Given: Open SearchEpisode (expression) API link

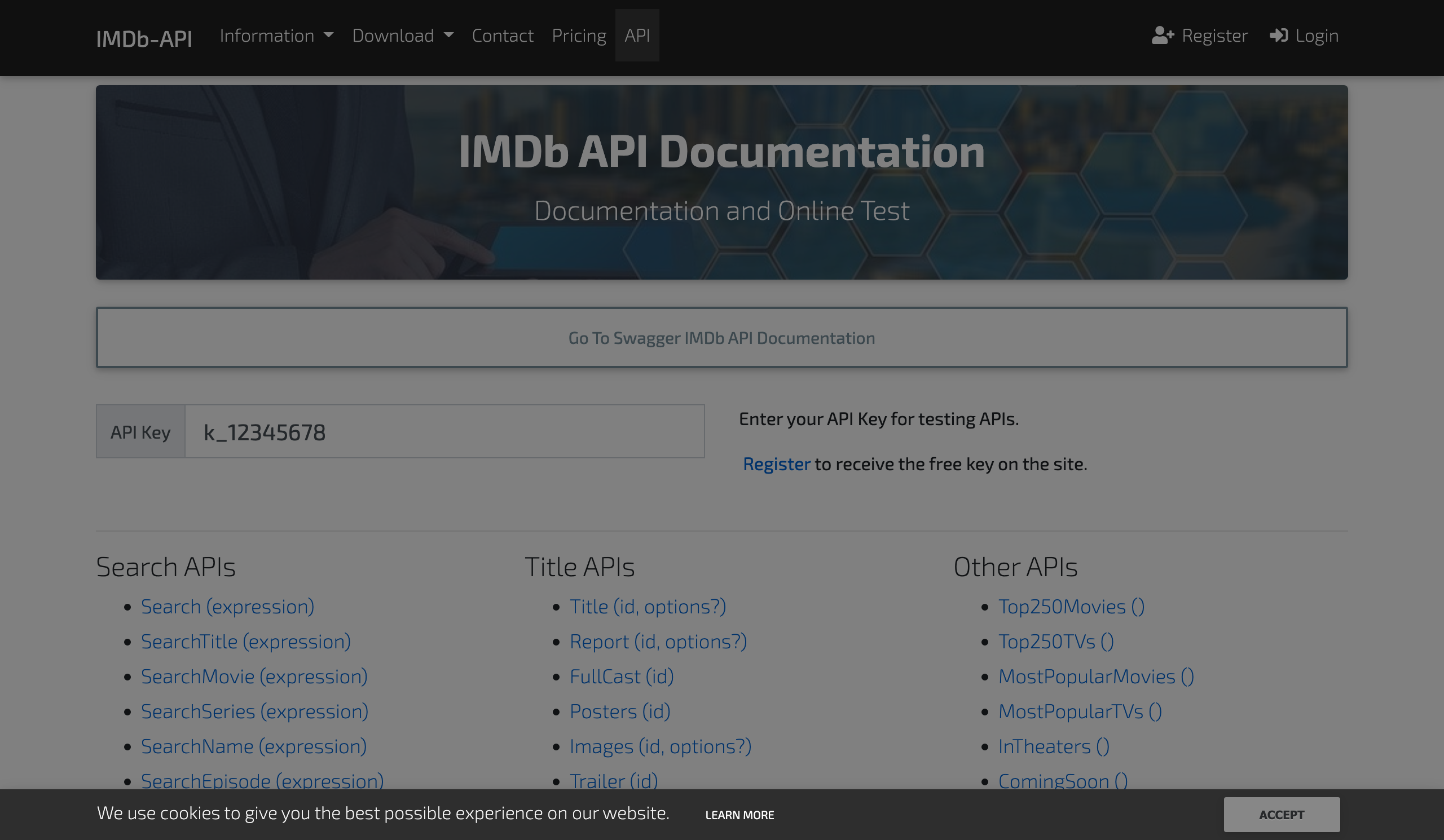Looking at the screenshot, I should click(262, 780).
